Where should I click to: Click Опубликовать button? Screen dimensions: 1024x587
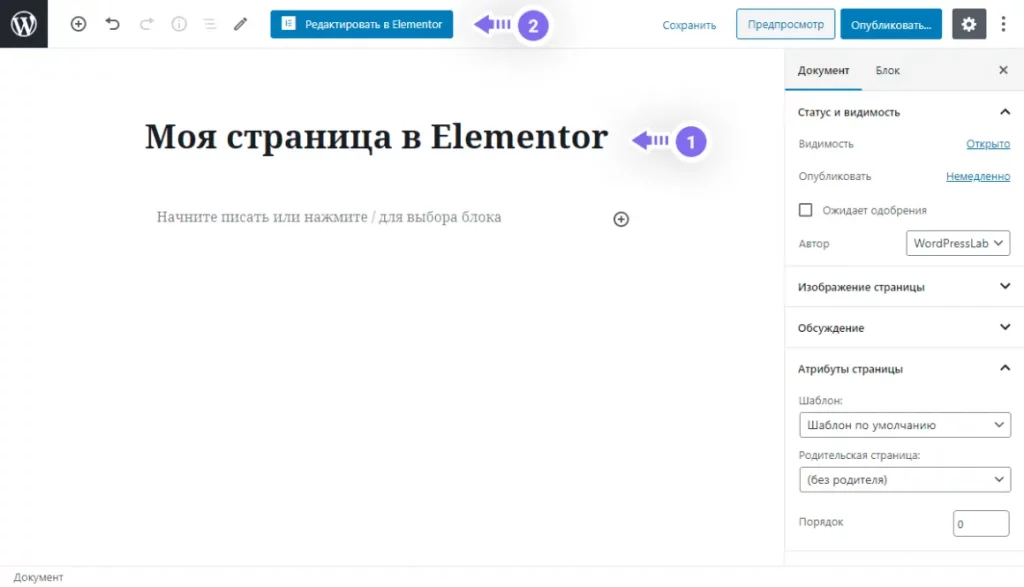(x=891, y=24)
